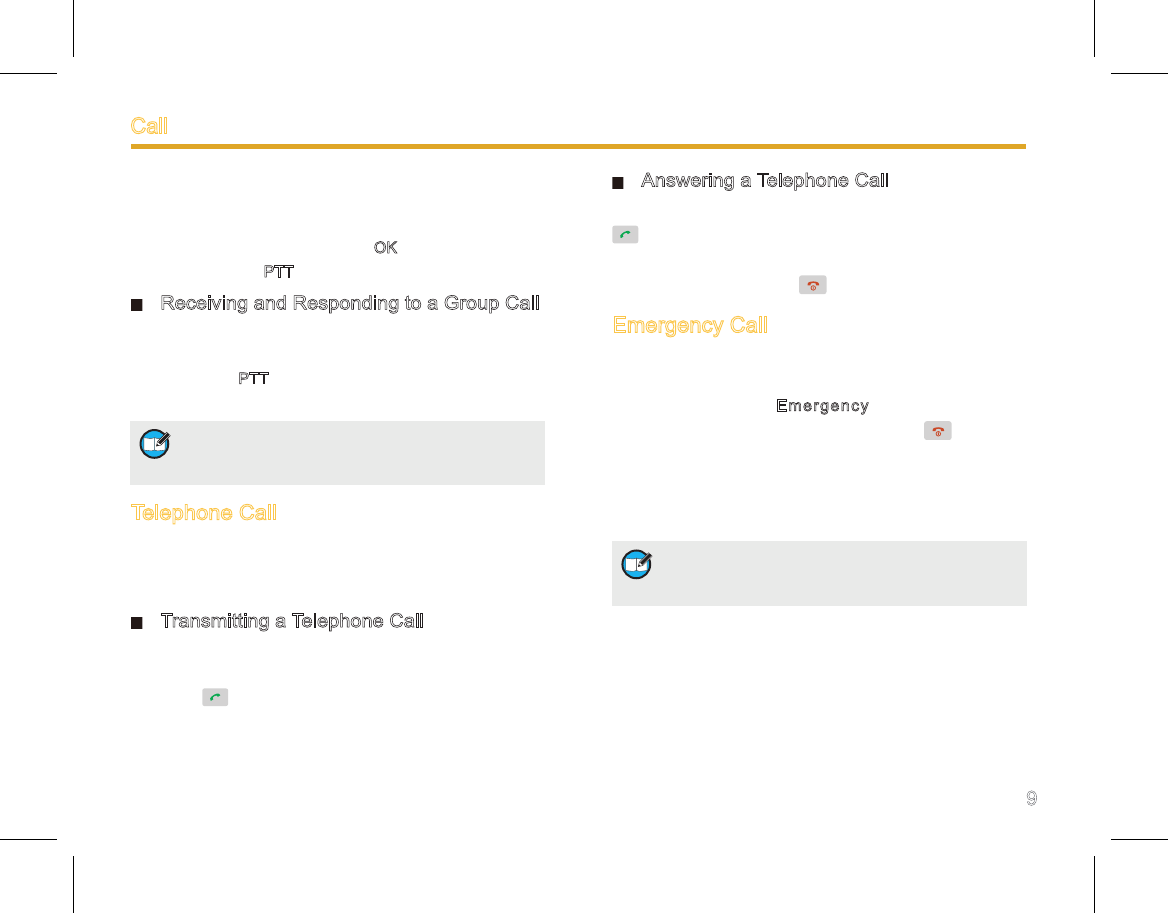Click the Emergency Call heading
1168x913 pixels.
tap(690, 325)
